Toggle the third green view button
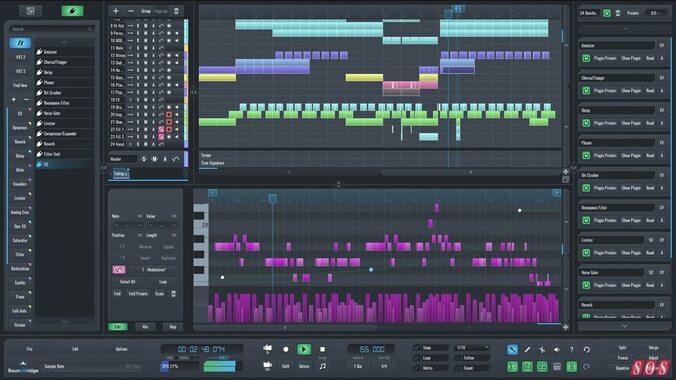Image resolution: width=676 pixels, height=380 pixels. tap(542, 367)
